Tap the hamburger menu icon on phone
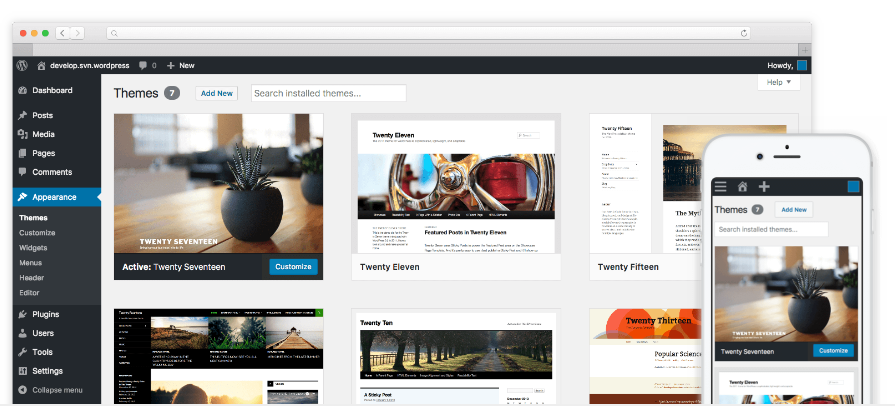Screen dimensions: 895x406 720,186
